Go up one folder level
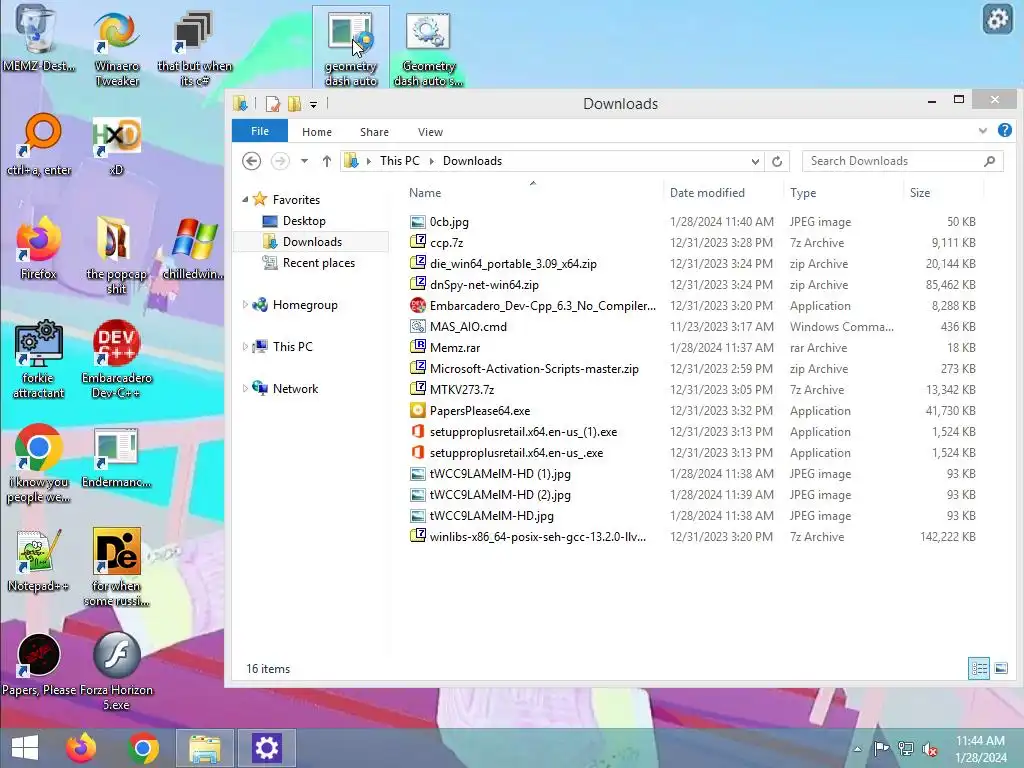Viewport: 1024px width, 768px height. click(x=327, y=161)
